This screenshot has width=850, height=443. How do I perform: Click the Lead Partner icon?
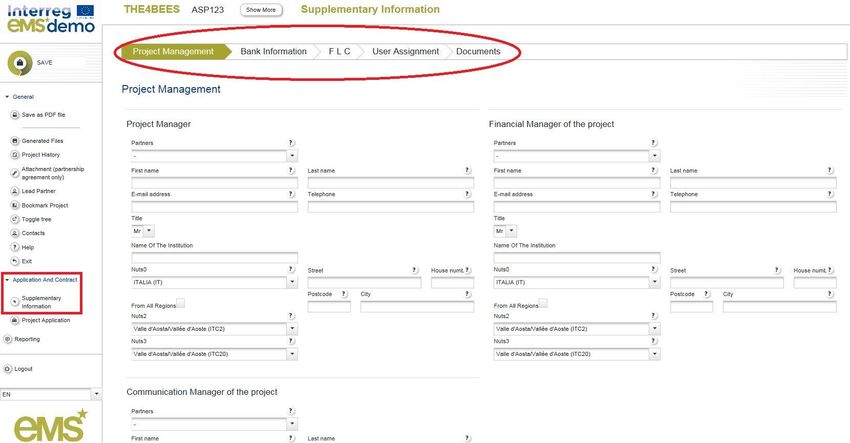pyautogui.click(x=14, y=190)
